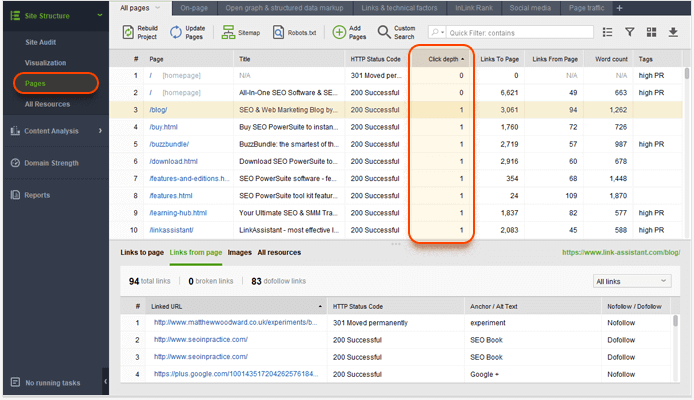The width and height of the screenshot is (694, 400).
Task: Click the No running tasks icon
Action: coord(15,382)
